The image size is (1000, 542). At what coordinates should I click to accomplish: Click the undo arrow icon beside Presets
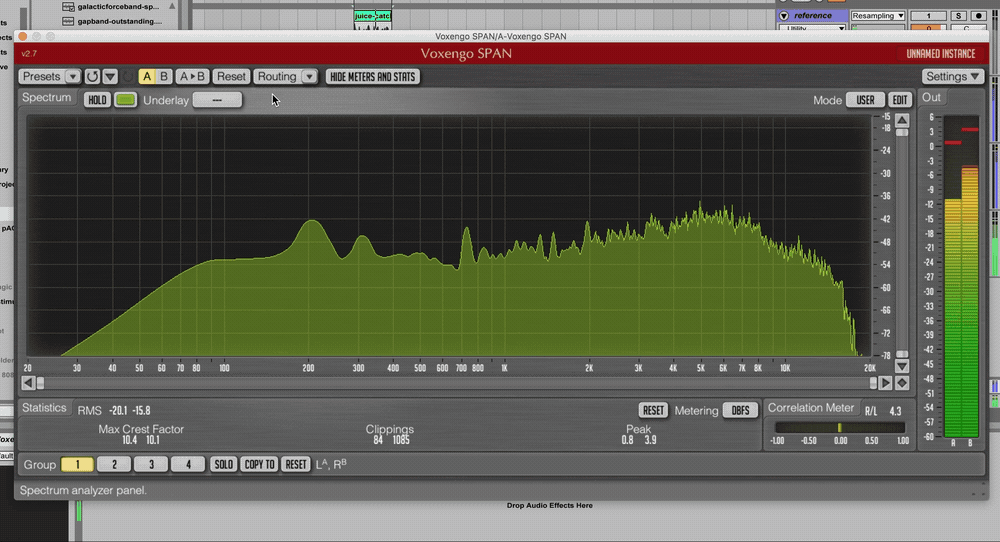(92, 77)
